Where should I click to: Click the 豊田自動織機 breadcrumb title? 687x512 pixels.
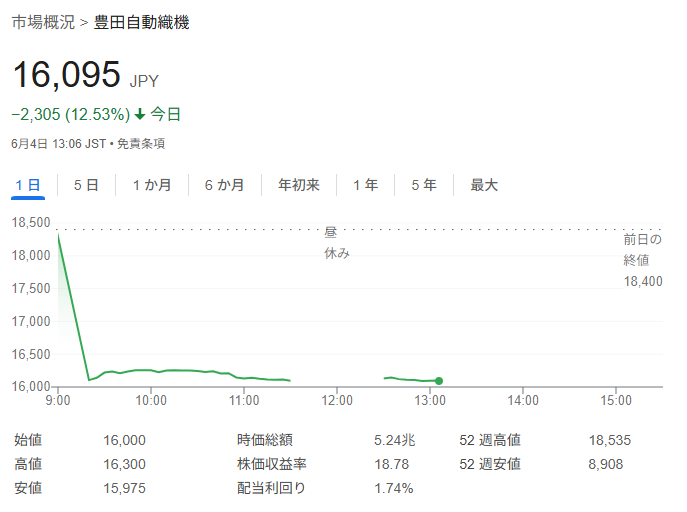point(142,22)
